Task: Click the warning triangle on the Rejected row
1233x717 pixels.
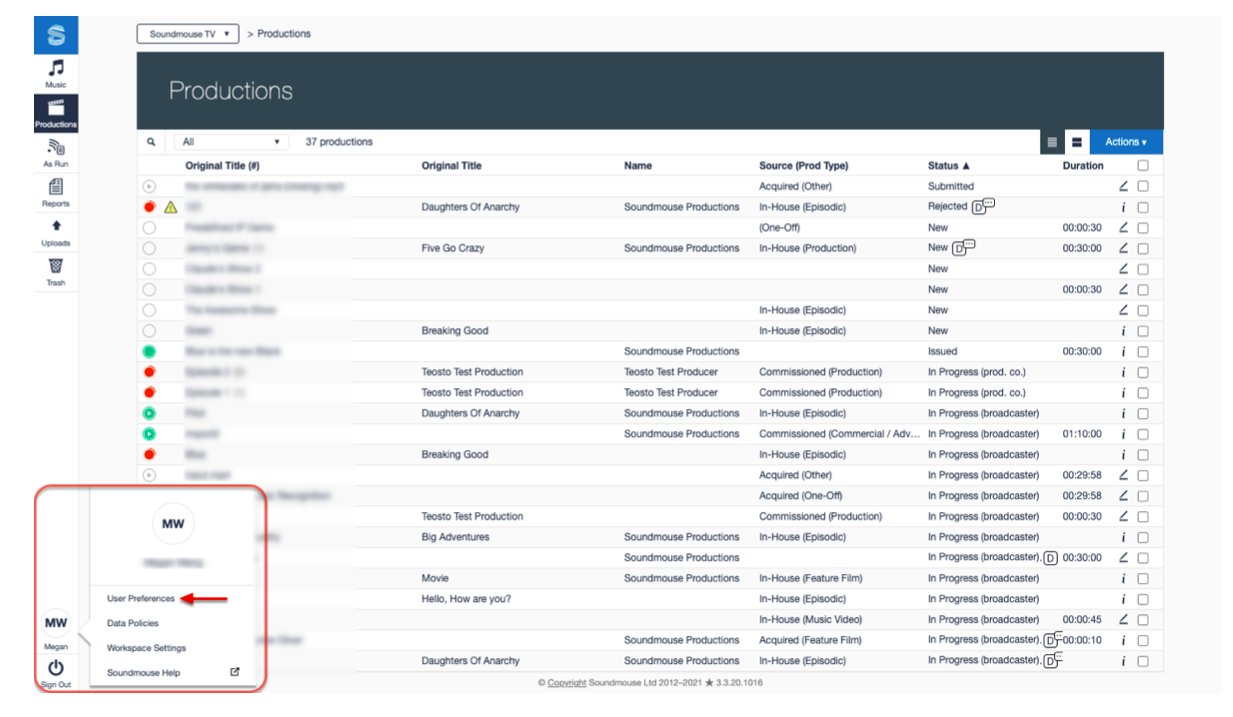Action: coord(170,207)
